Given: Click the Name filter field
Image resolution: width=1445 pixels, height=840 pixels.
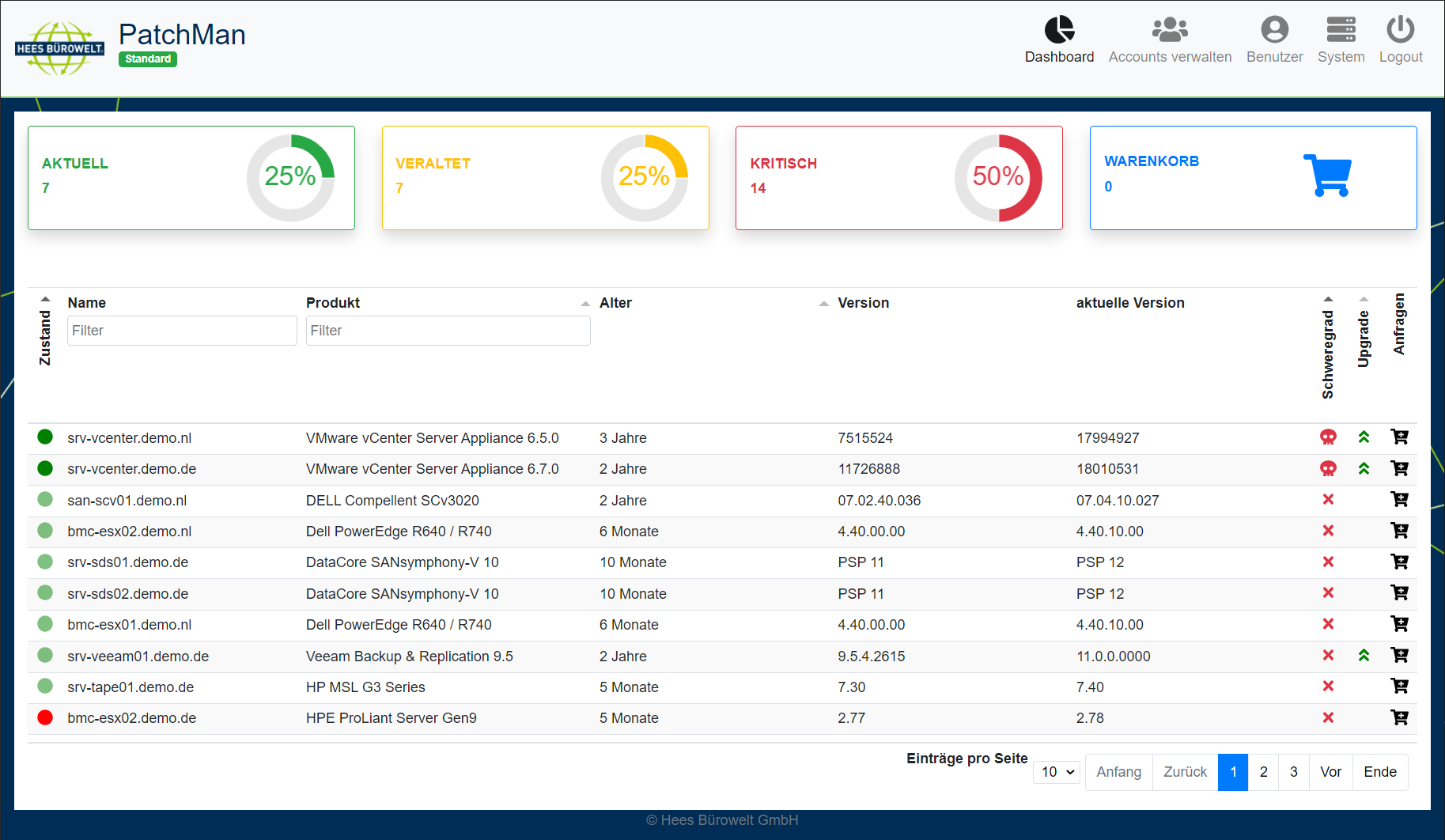Looking at the screenshot, I should [x=182, y=331].
